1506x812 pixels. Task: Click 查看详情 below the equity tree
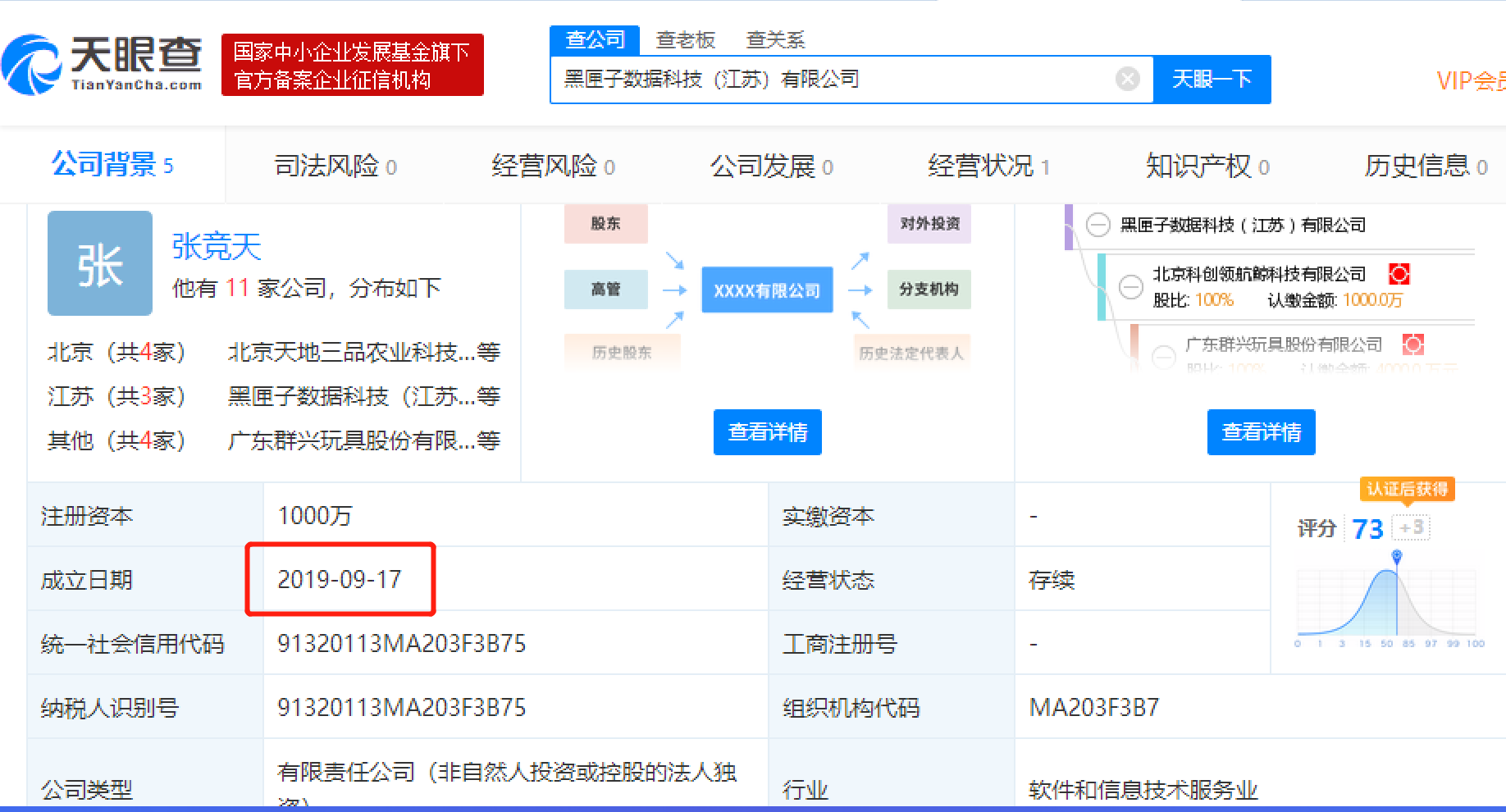pyautogui.click(x=1262, y=432)
